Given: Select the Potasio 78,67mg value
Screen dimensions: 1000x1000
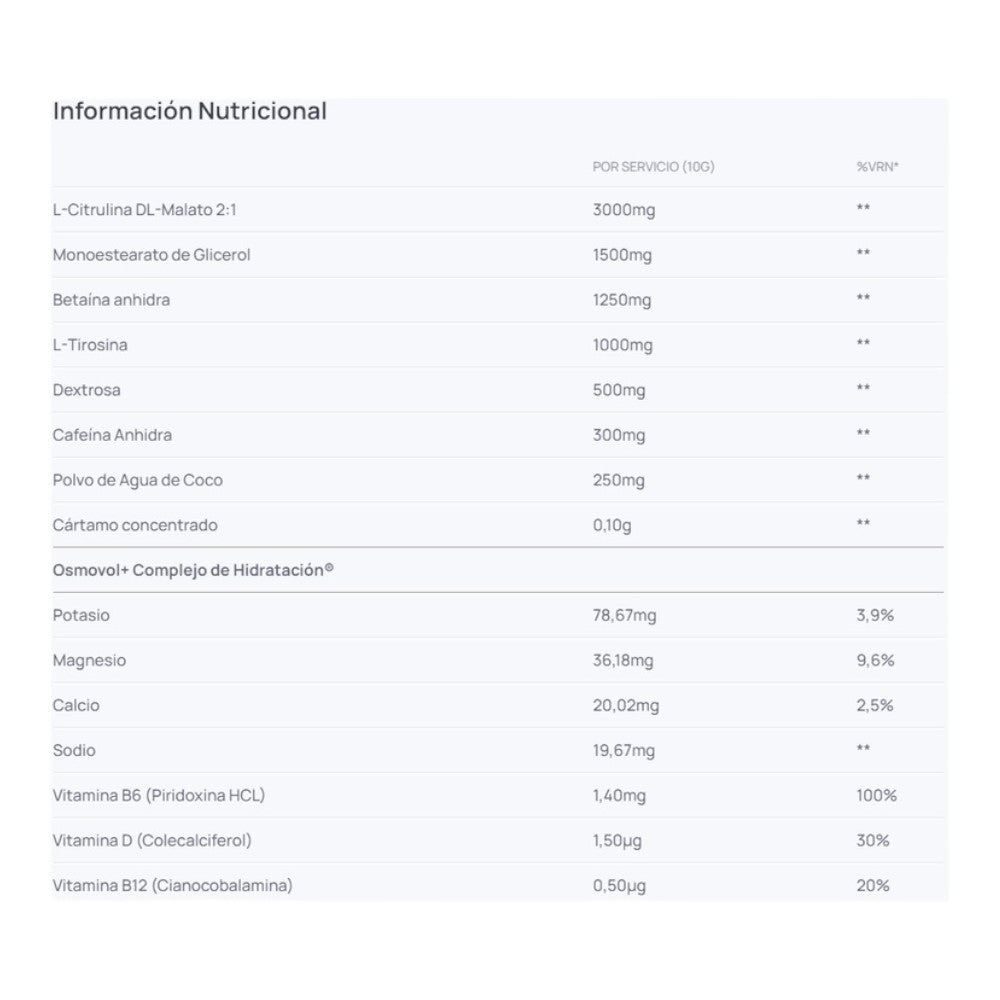Looking at the screenshot, I should pyautogui.click(x=624, y=615).
